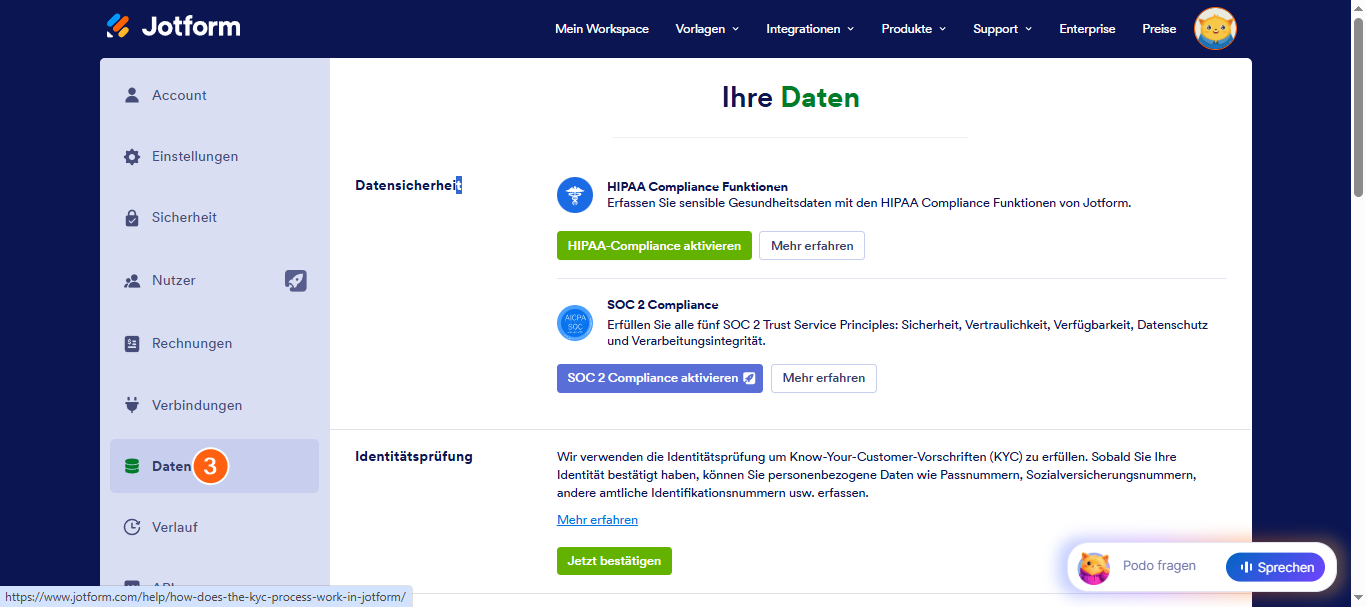Click HIPAA-Compliance aktivieren button
This screenshot has width=1366, height=607.
click(654, 246)
